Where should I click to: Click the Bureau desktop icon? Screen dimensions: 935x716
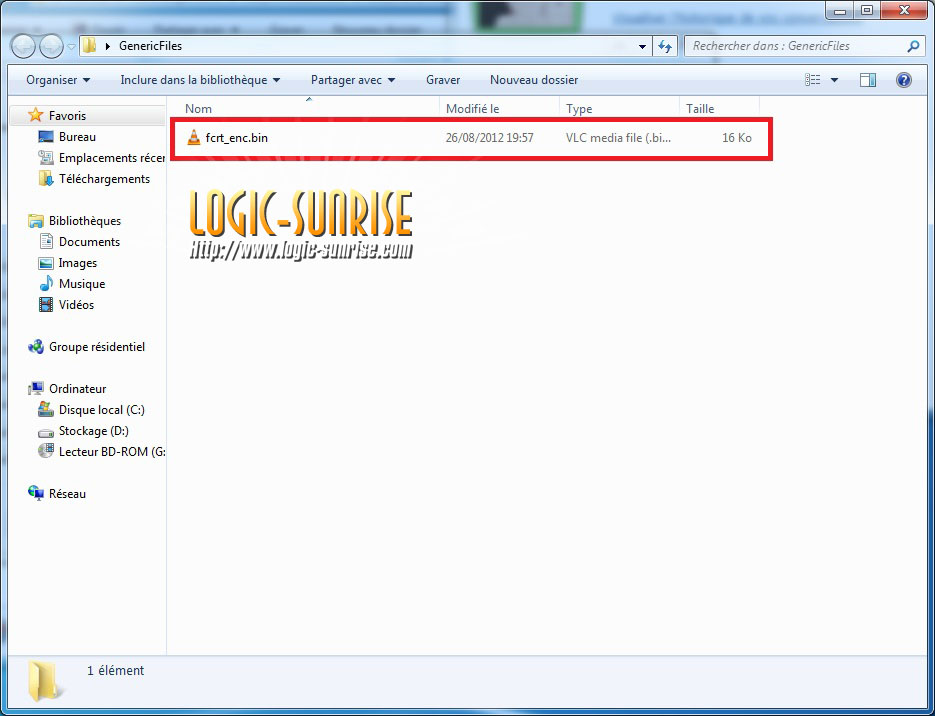click(46, 137)
